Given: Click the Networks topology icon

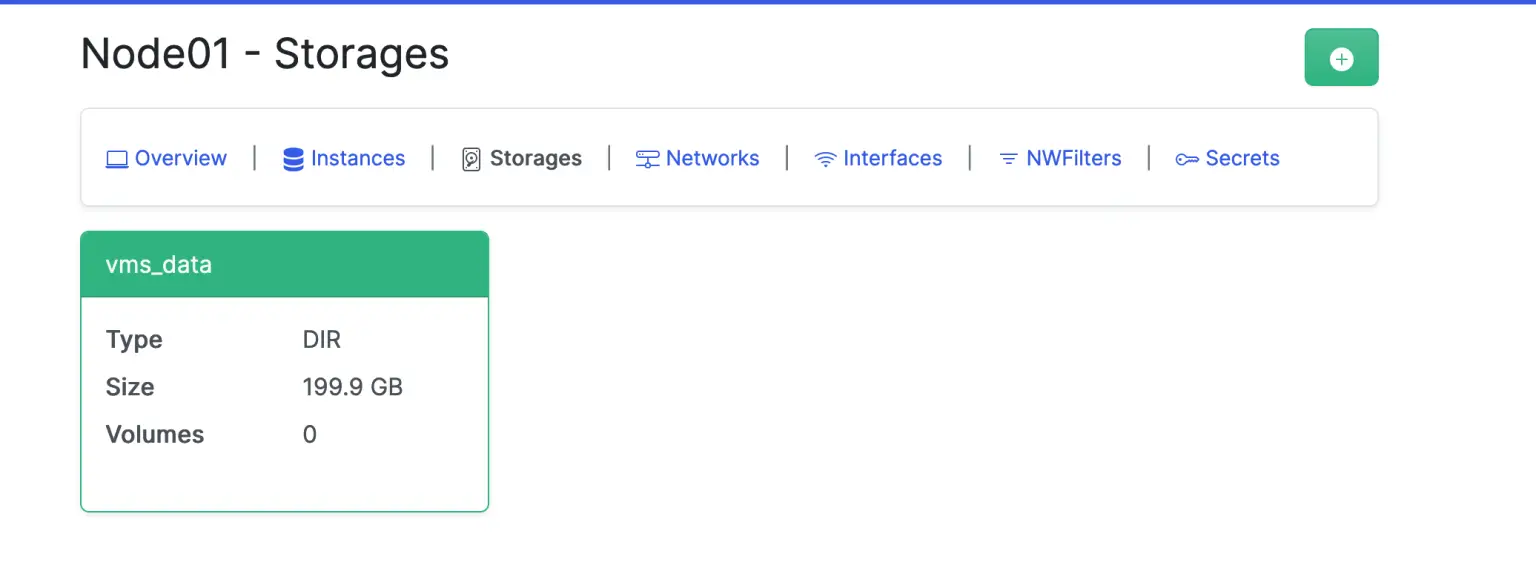Looking at the screenshot, I should coord(646,158).
